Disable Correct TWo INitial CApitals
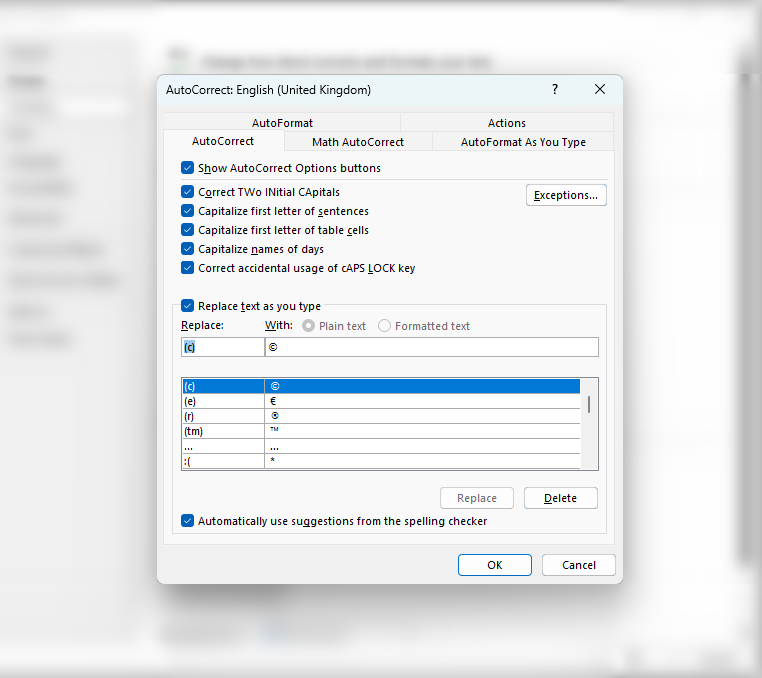Viewport: 762px width, 678px height. (x=187, y=192)
